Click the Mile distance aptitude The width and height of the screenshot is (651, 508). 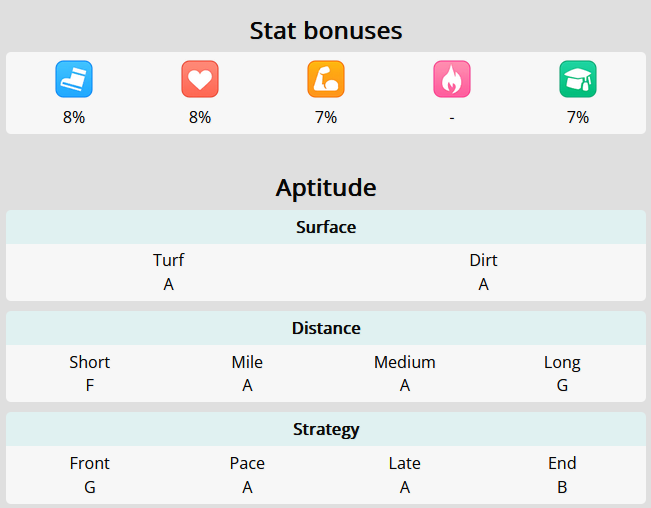[x=247, y=374]
